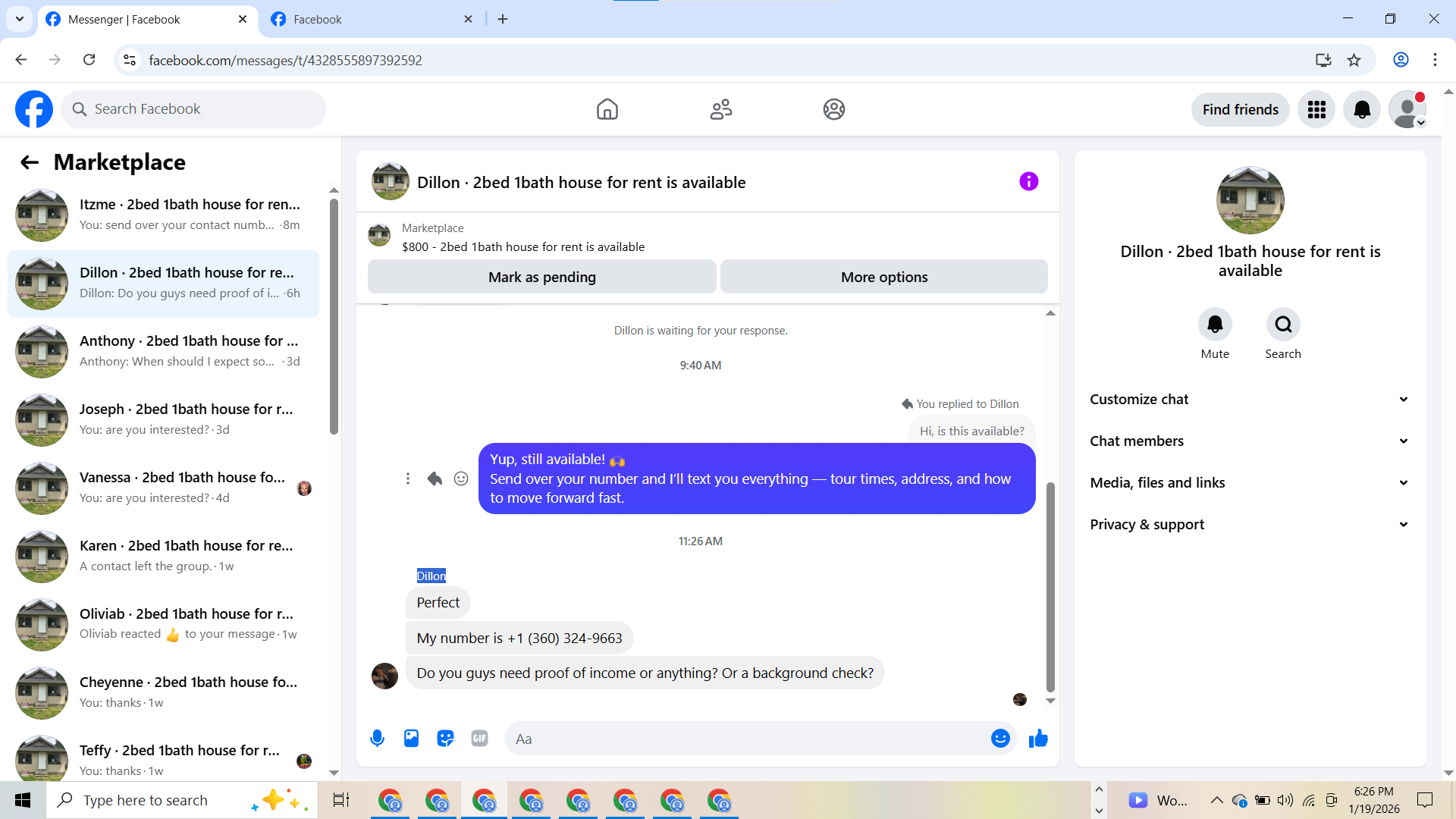This screenshot has width=1456, height=819.
Task: Expand the Chat members section
Action: click(x=1250, y=441)
